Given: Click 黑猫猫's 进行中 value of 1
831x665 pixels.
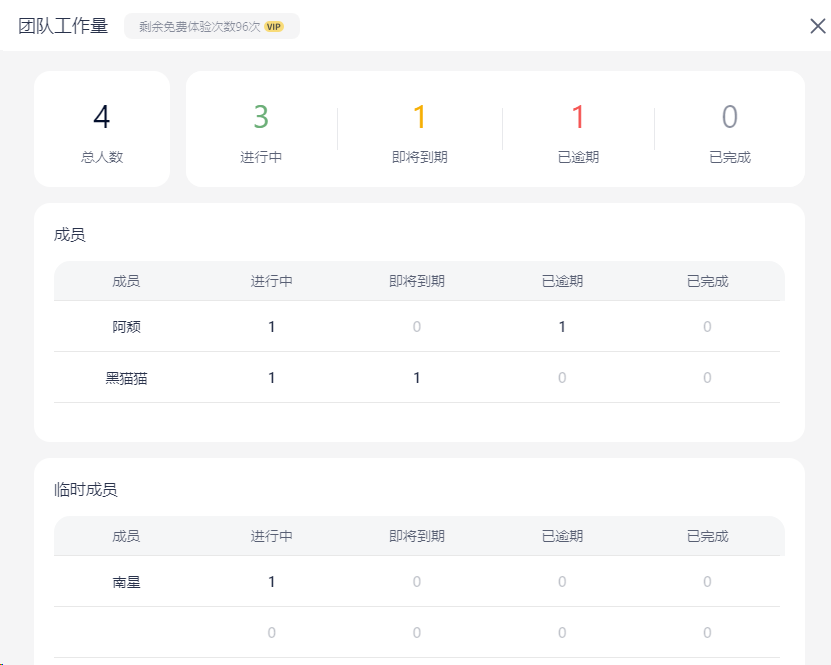Looking at the screenshot, I should point(271,378).
